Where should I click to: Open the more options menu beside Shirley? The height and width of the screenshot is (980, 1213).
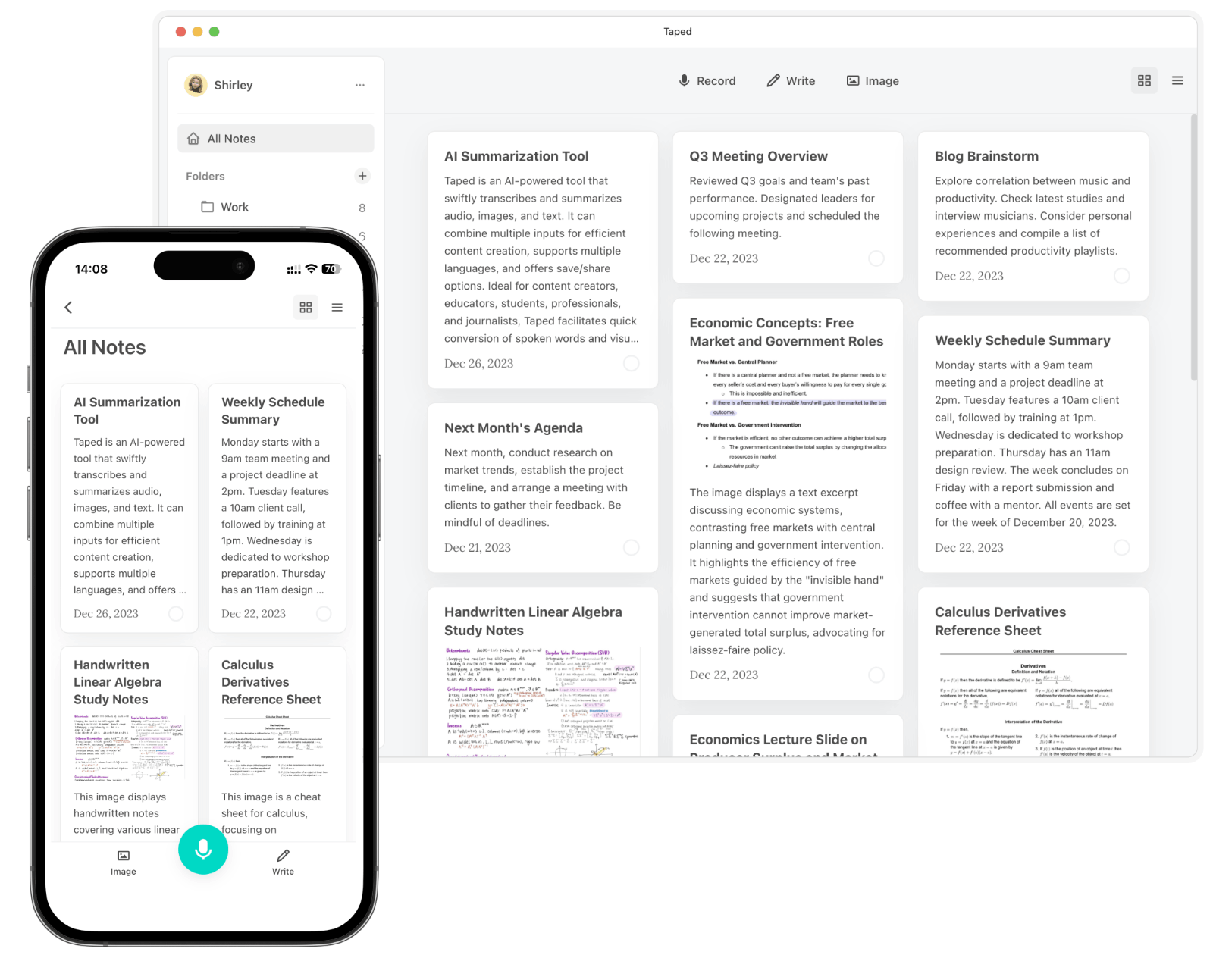tap(360, 85)
